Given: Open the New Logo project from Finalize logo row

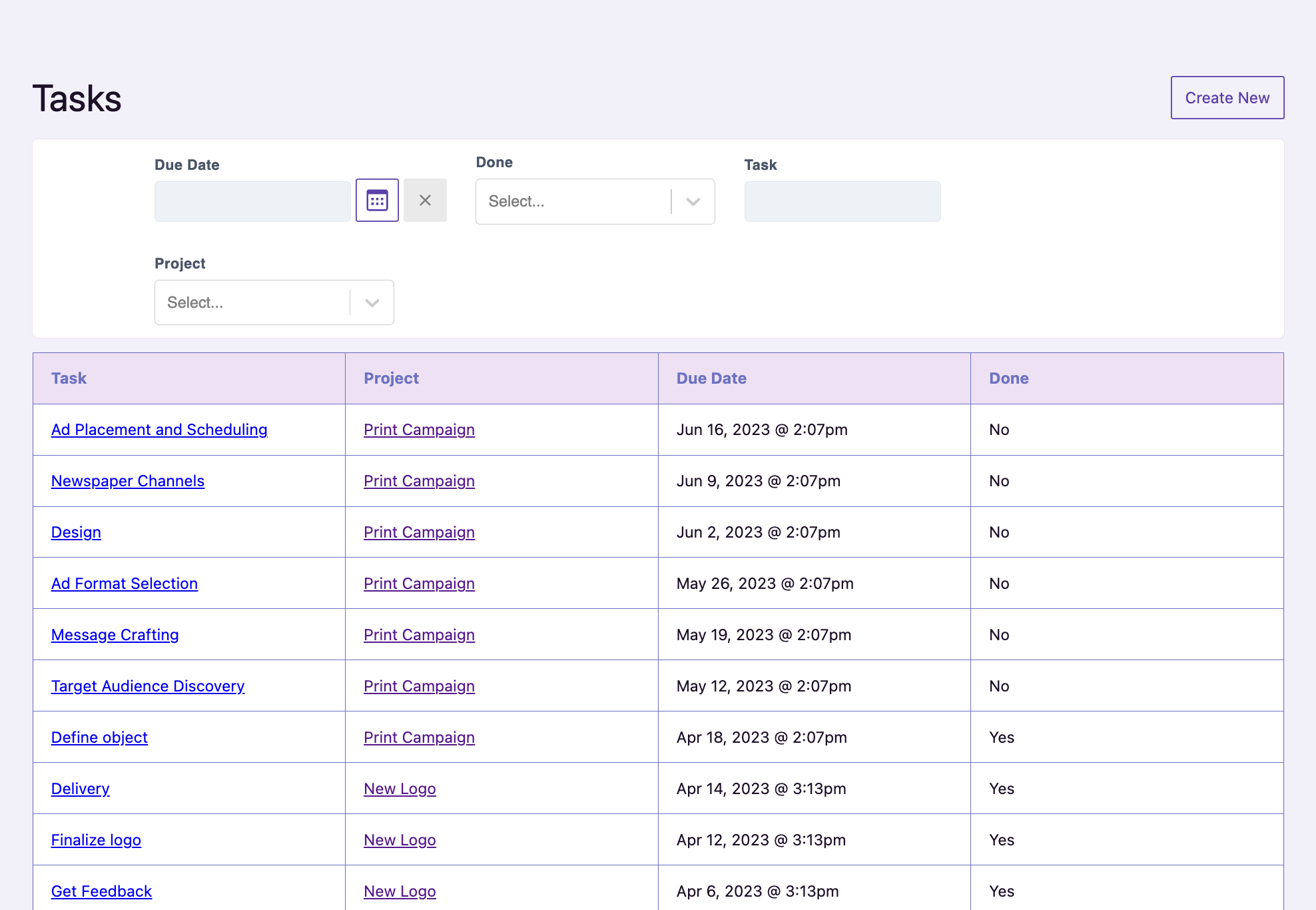Looking at the screenshot, I should tap(400, 840).
